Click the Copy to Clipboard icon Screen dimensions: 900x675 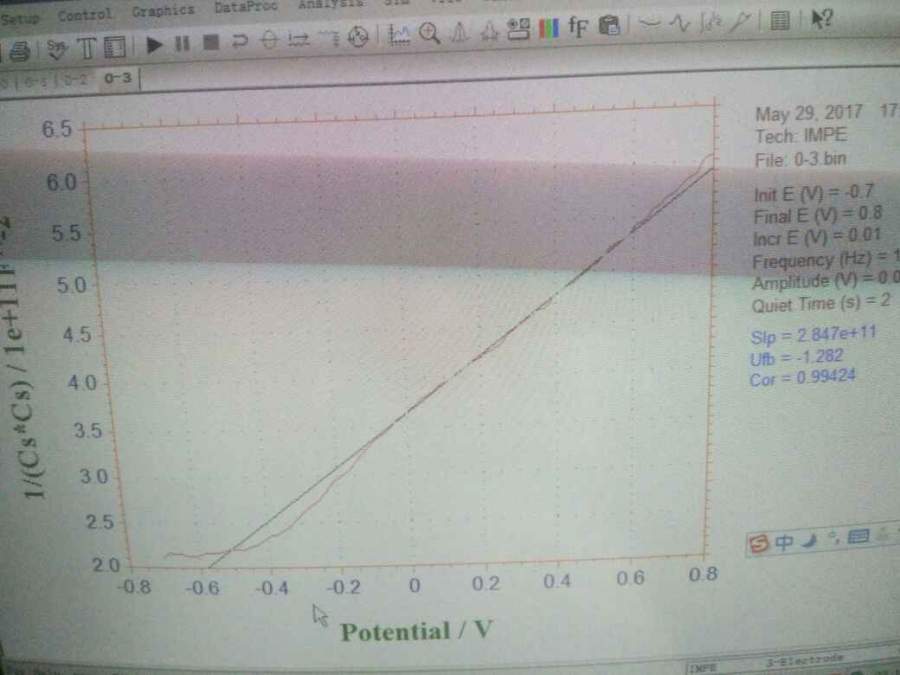tap(609, 25)
